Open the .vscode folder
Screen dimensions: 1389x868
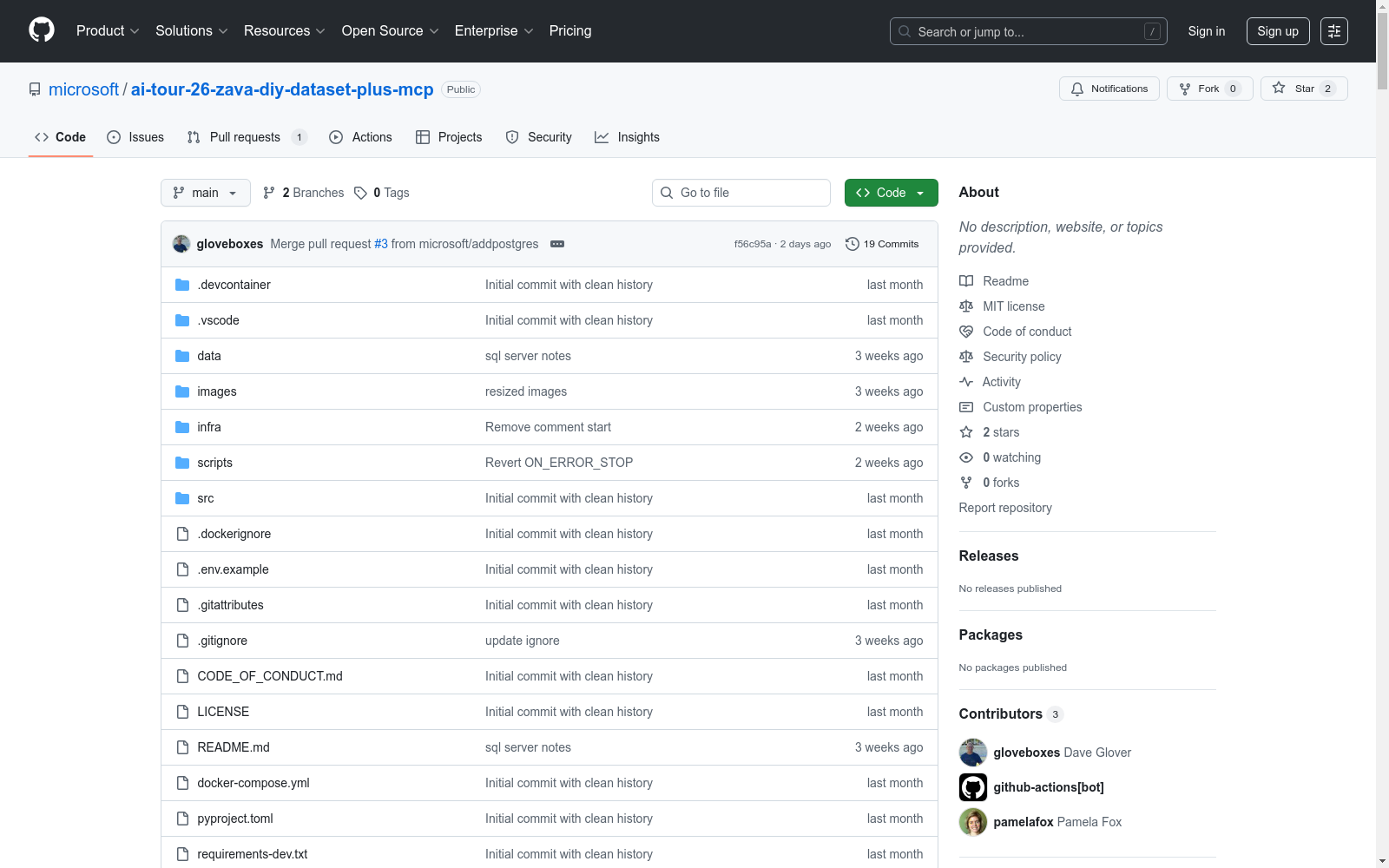tap(218, 320)
